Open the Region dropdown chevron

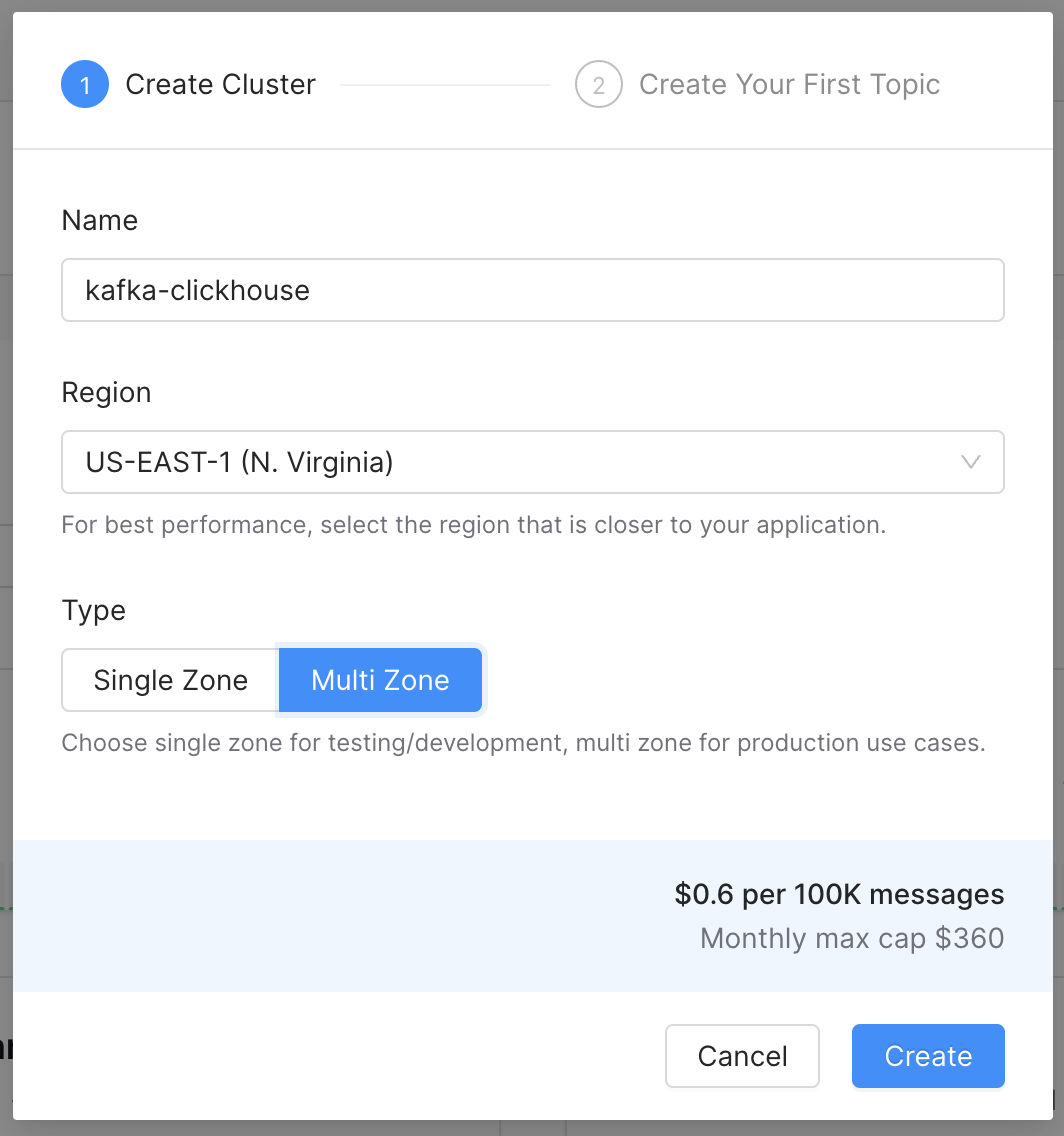pos(969,462)
